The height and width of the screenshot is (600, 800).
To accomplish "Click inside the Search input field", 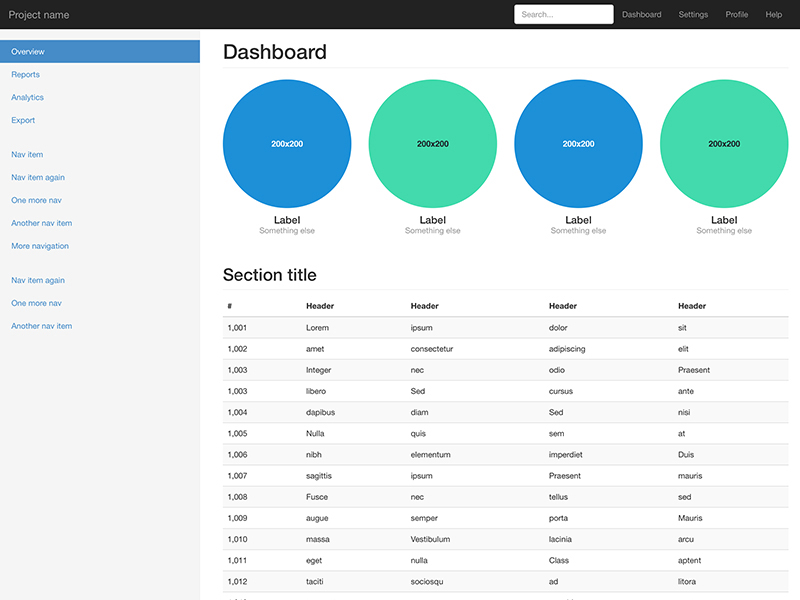I will 562,14.
